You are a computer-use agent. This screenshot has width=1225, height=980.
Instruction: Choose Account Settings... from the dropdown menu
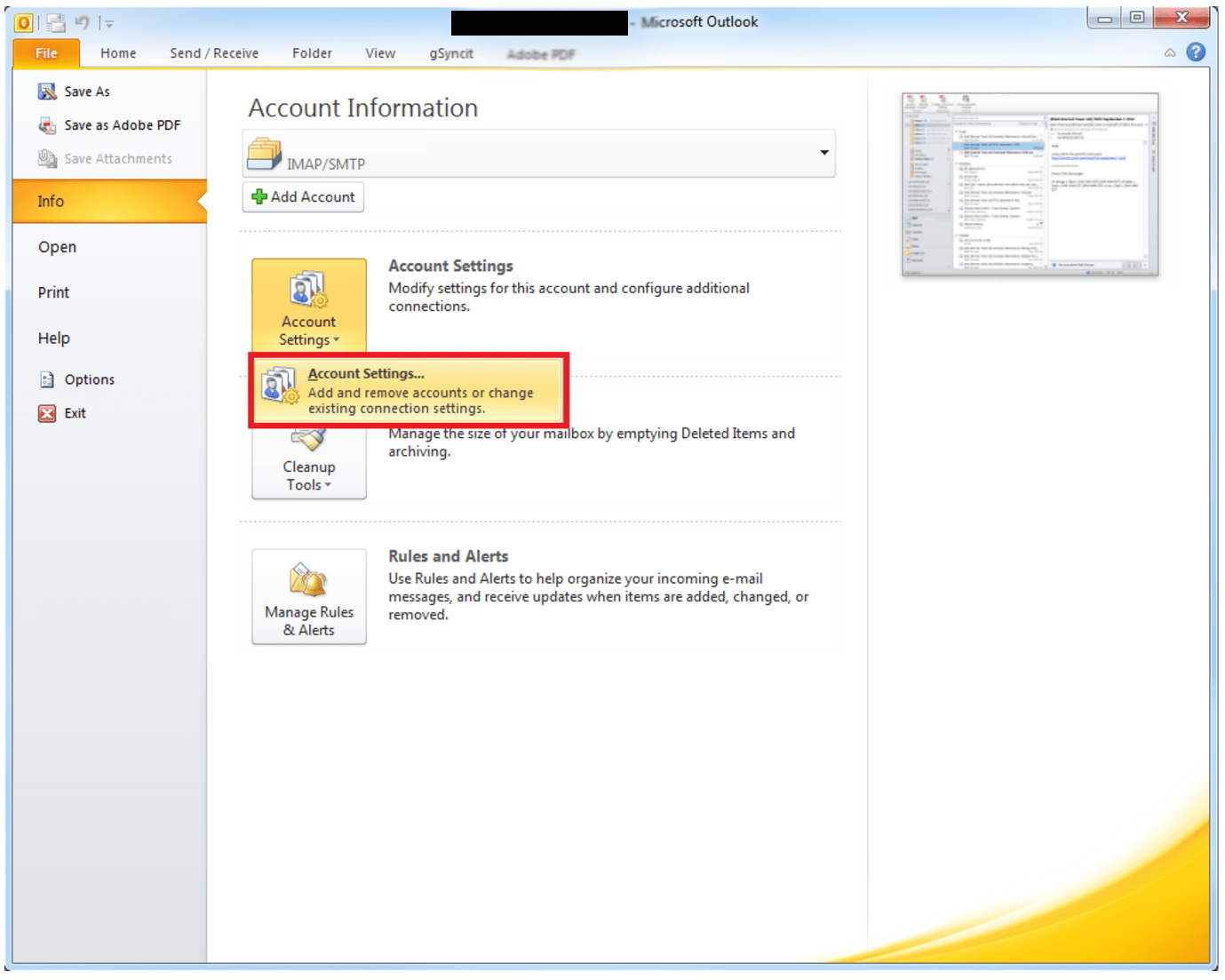[x=409, y=390]
